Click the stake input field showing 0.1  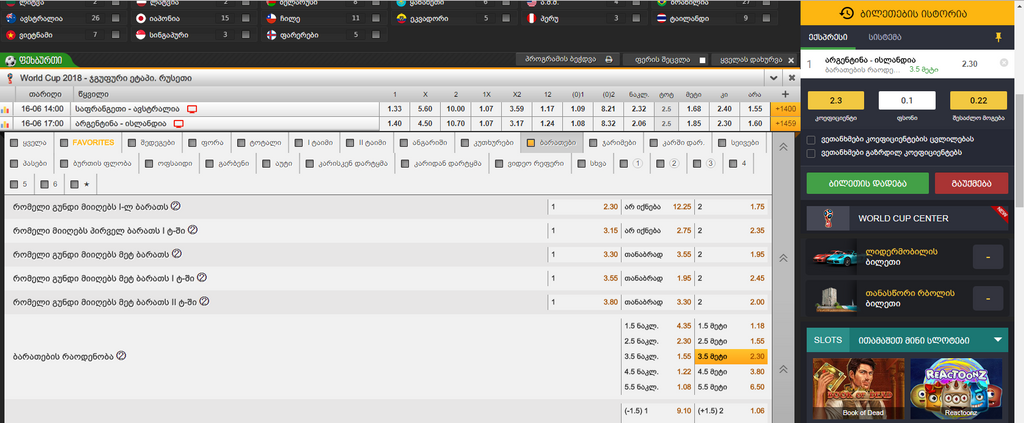[x=907, y=101]
